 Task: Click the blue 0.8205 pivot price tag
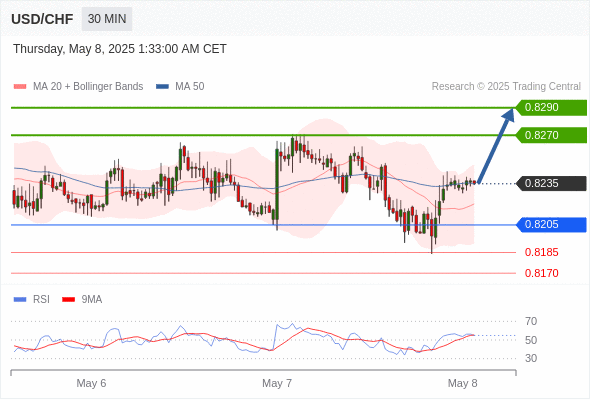[551, 225]
